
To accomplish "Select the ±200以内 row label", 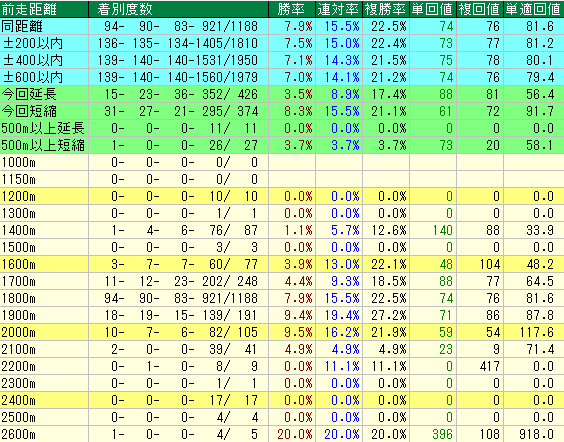I will pos(33,43).
